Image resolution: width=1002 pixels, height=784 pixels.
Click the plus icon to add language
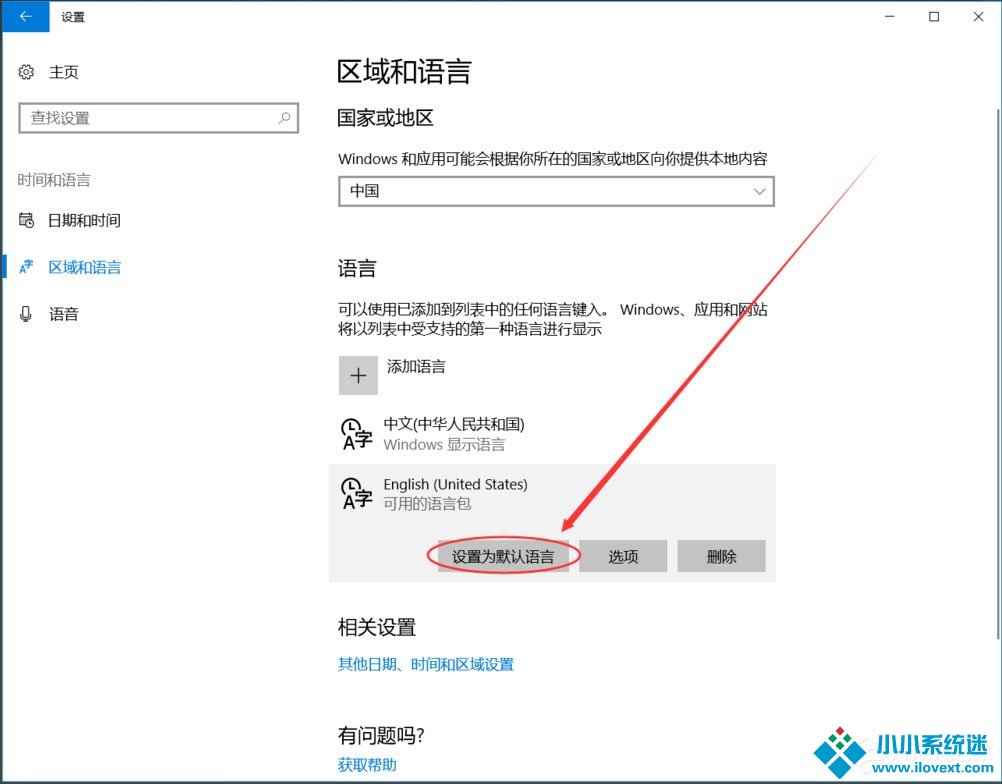(358, 376)
